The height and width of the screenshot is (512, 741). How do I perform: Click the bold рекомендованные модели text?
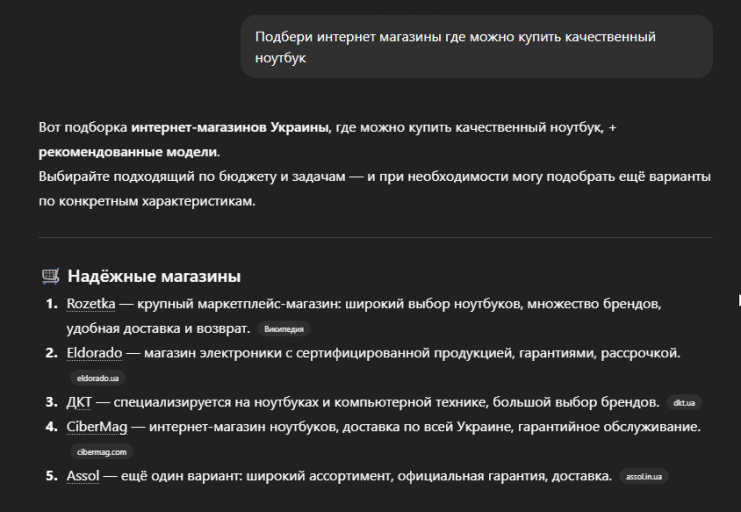tap(127, 152)
